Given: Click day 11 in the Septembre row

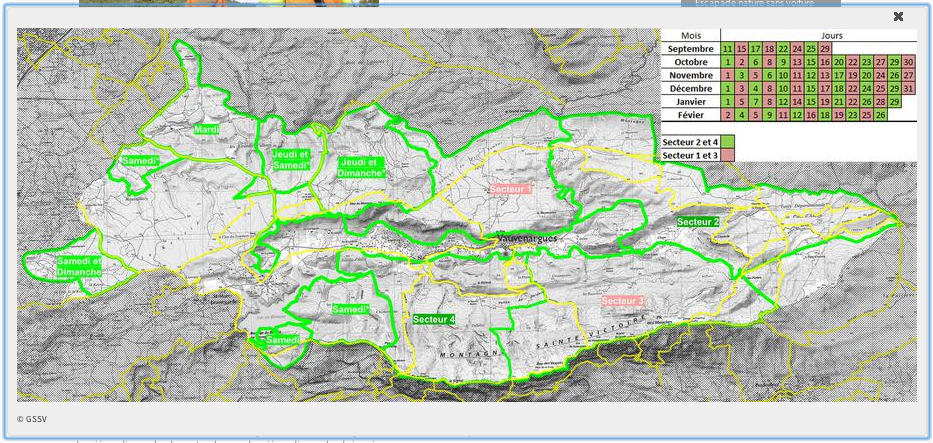Looking at the screenshot, I should (728, 49).
